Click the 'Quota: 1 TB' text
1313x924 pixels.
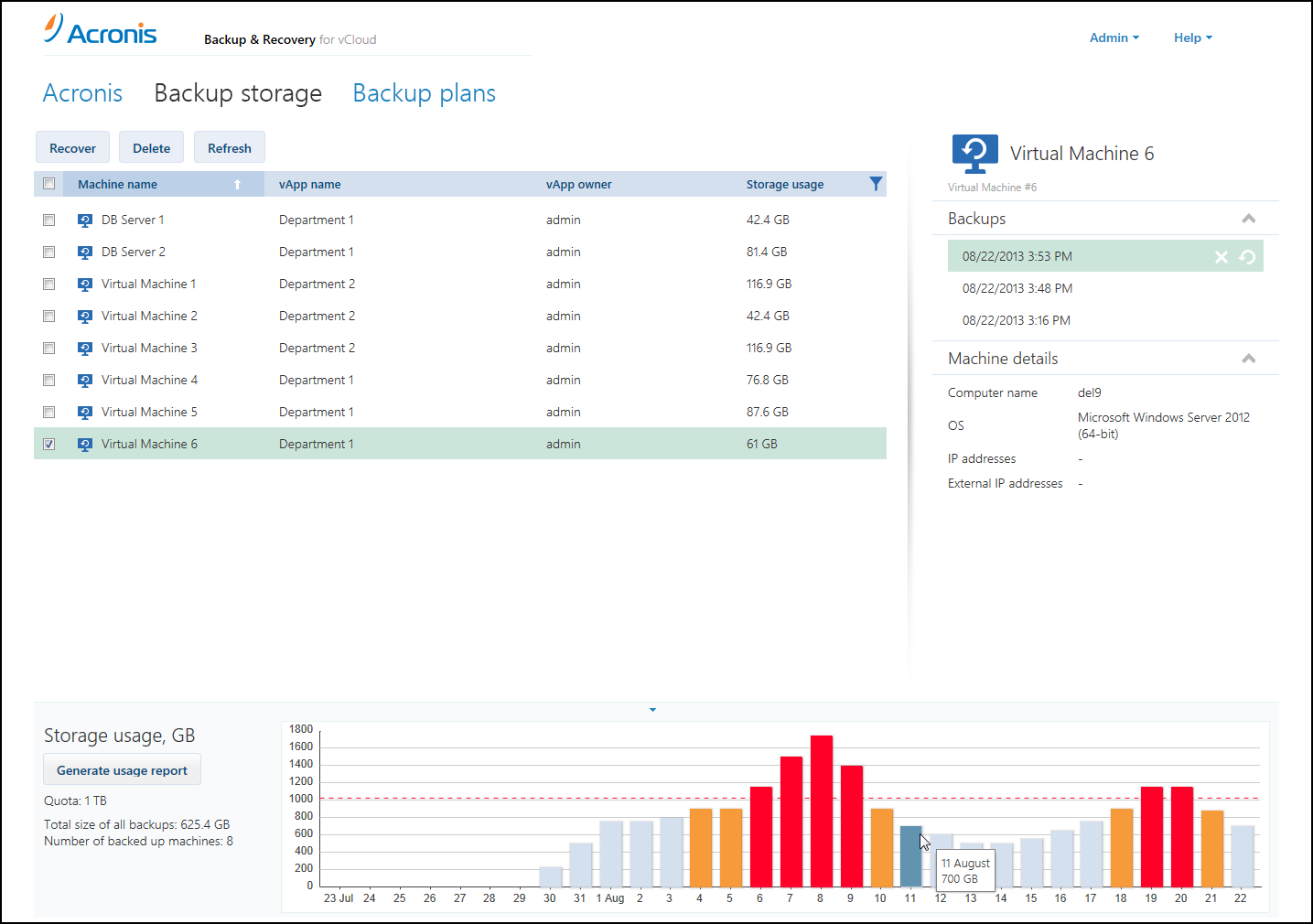(75, 800)
